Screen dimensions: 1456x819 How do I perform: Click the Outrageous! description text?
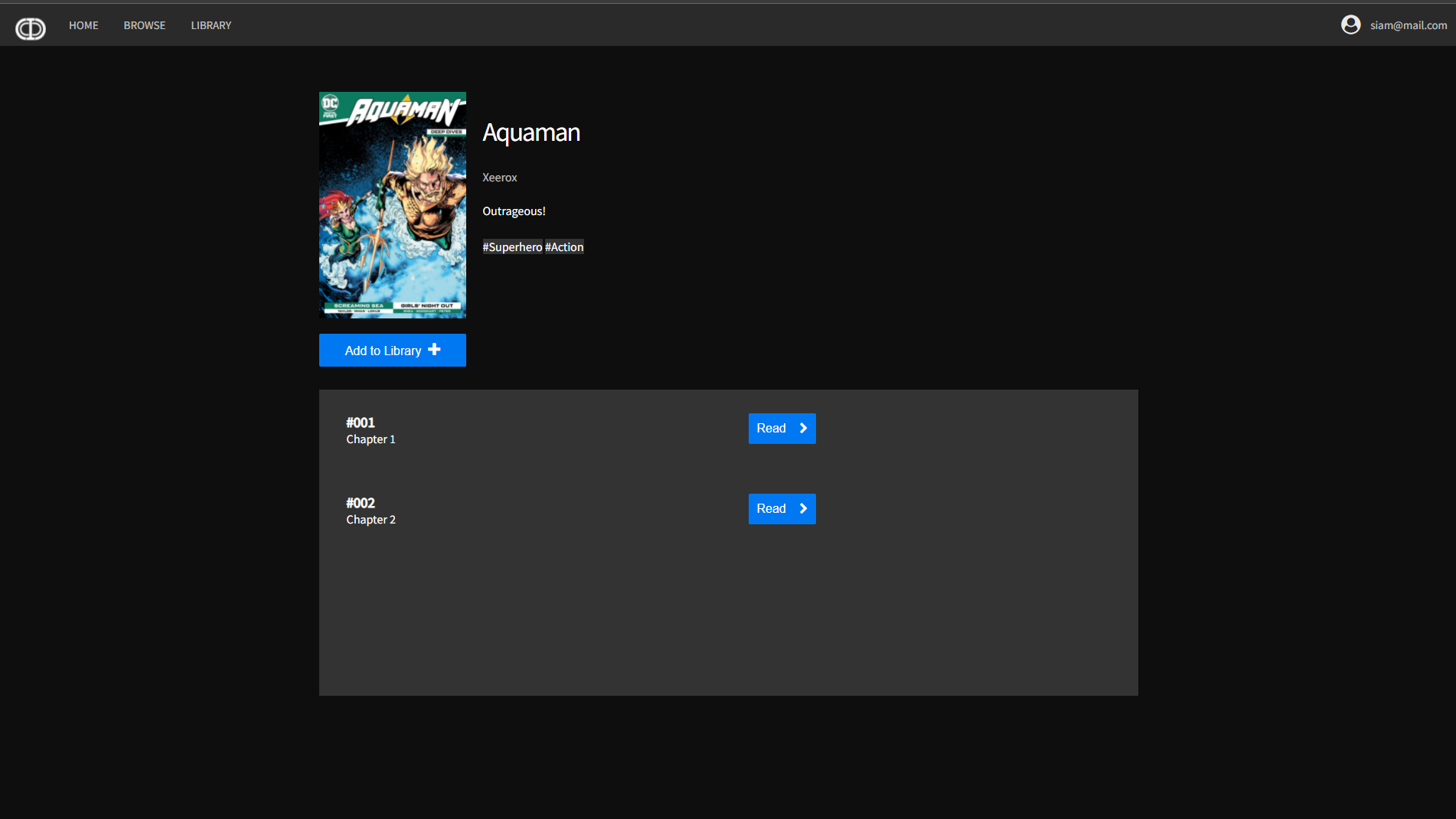(514, 211)
